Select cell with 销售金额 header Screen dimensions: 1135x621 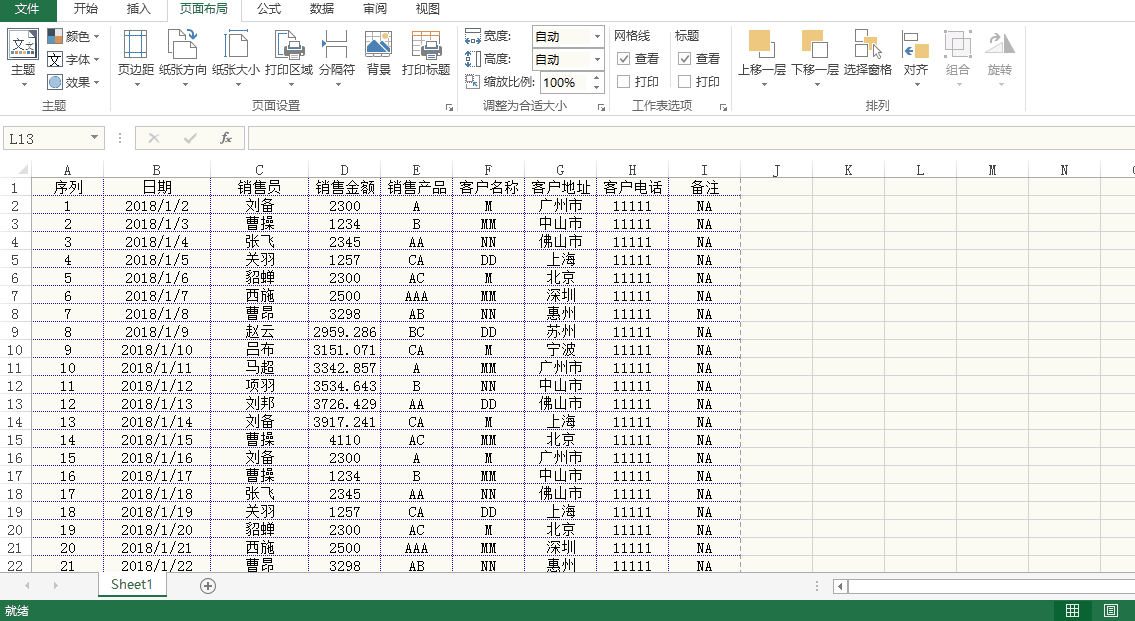[x=345, y=187]
